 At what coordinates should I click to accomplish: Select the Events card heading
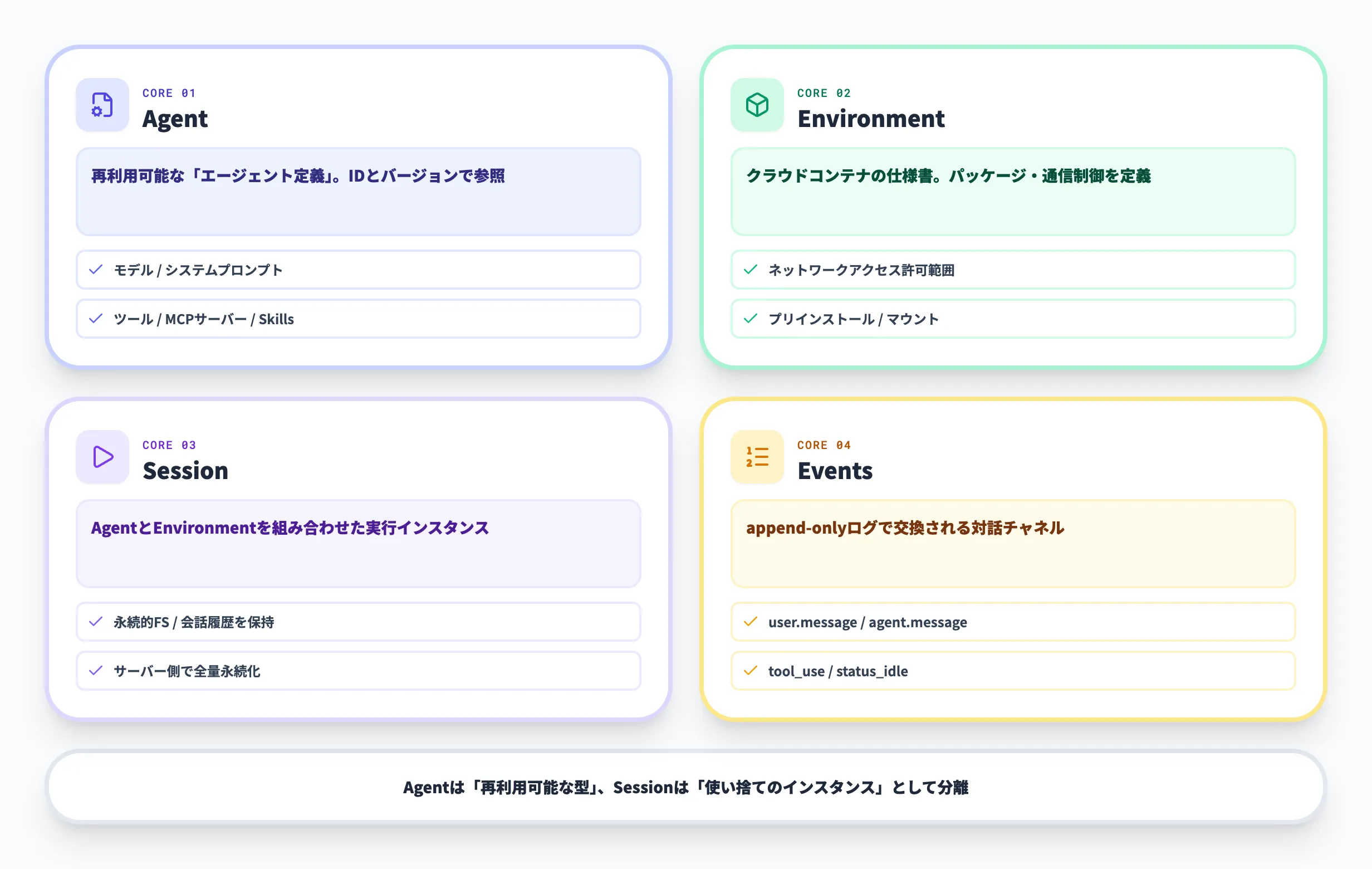(x=835, y=471)
